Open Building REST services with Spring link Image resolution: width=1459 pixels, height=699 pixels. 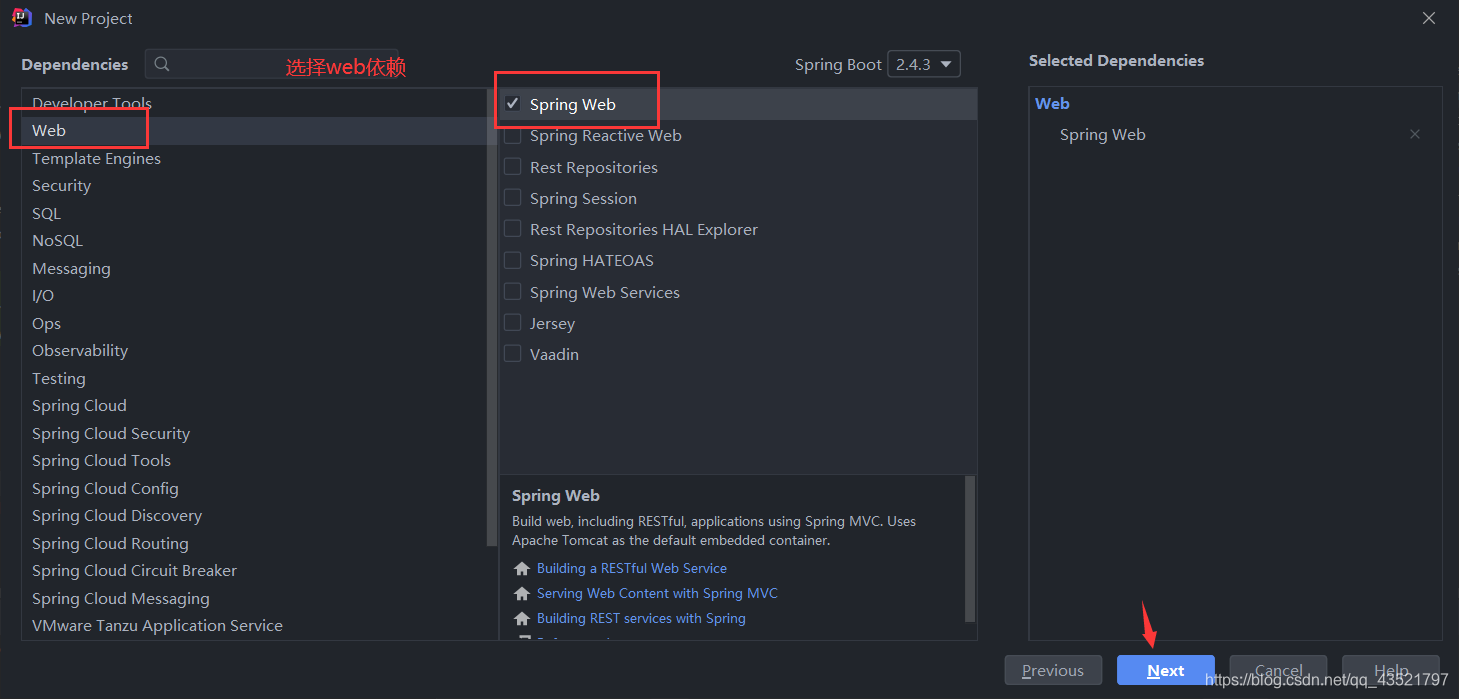pos(641,618)
